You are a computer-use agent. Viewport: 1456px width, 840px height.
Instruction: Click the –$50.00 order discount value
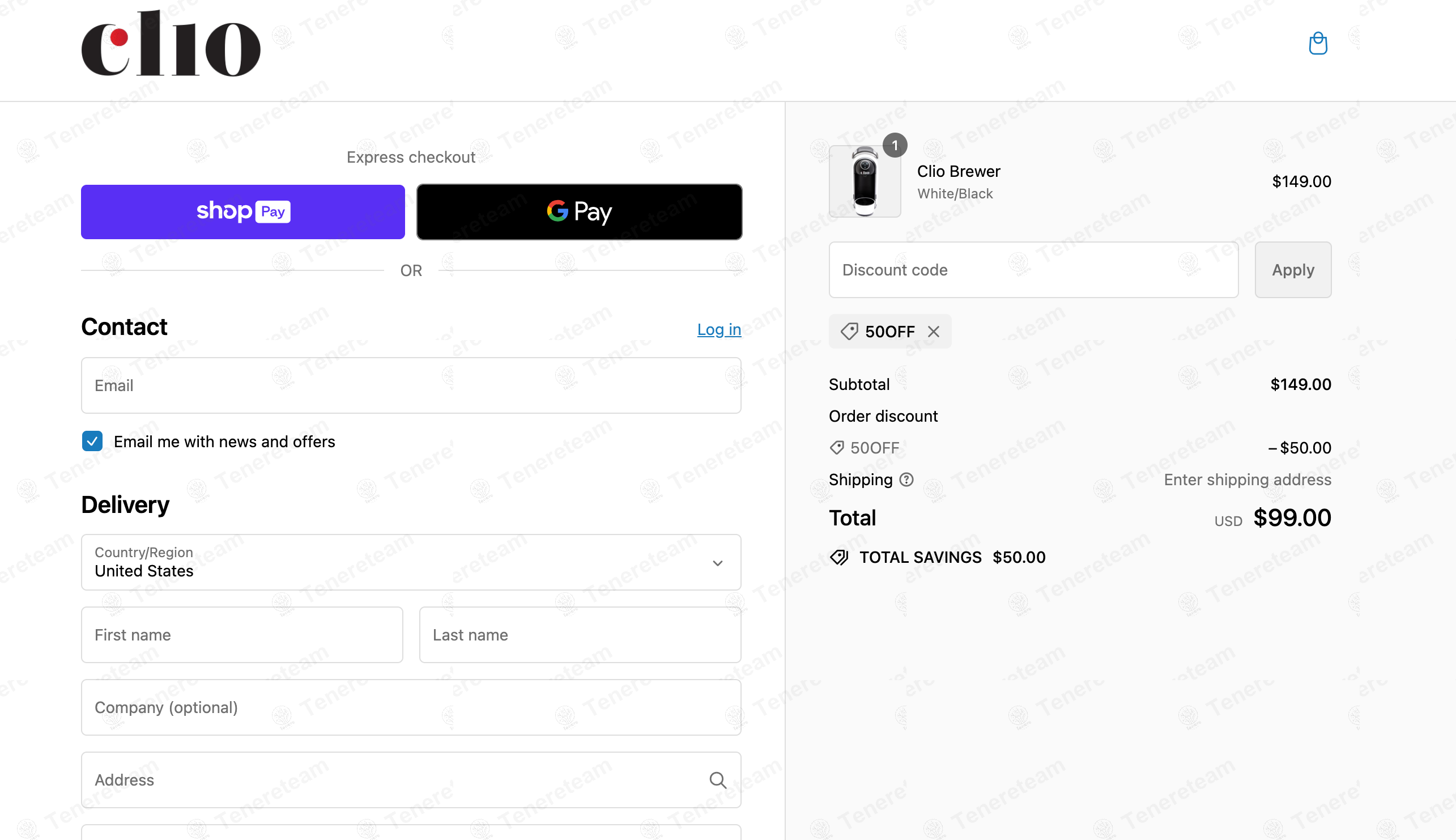pos(1300,448)
